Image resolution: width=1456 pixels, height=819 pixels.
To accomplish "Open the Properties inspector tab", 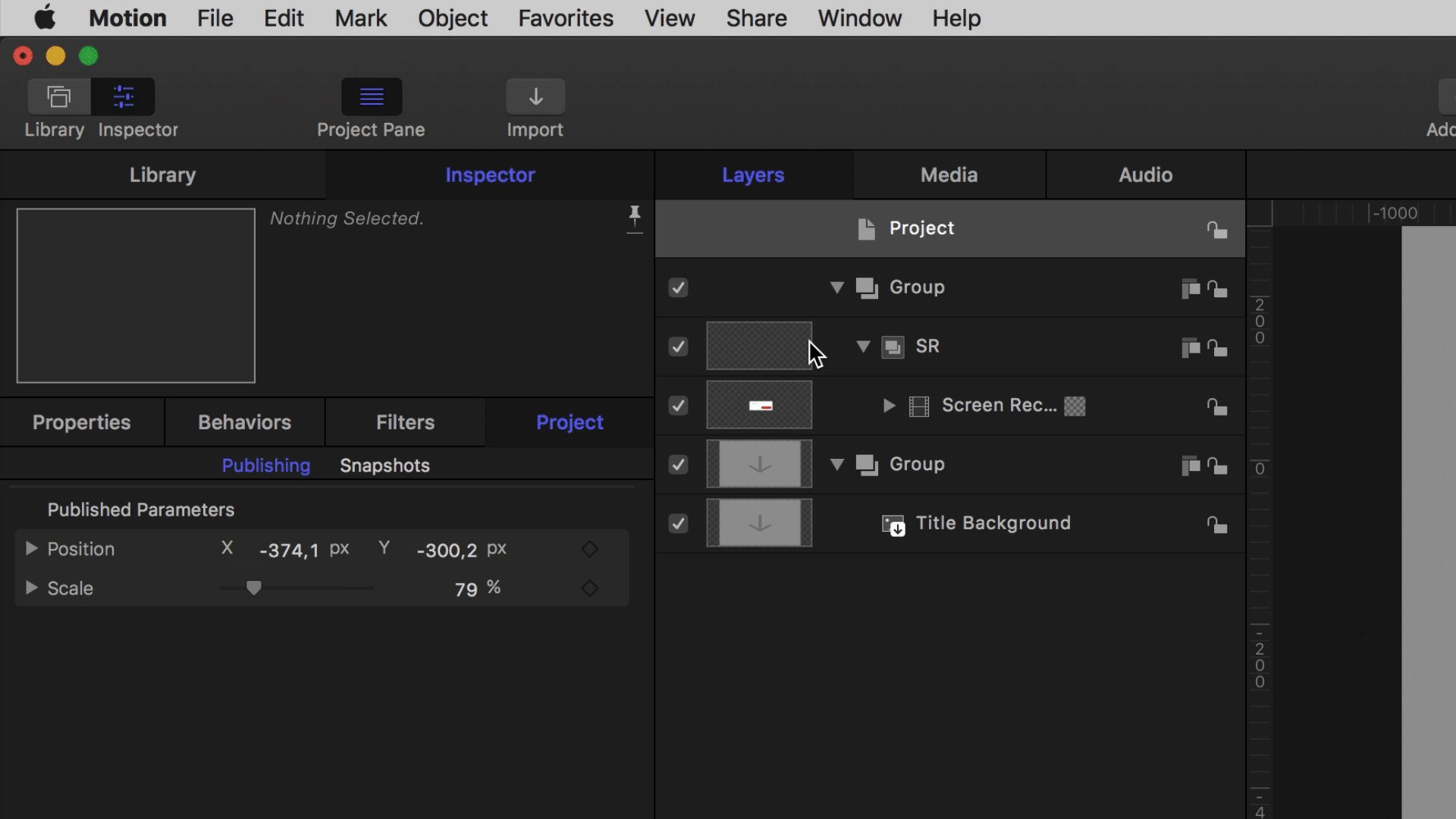I will [82, 422].
